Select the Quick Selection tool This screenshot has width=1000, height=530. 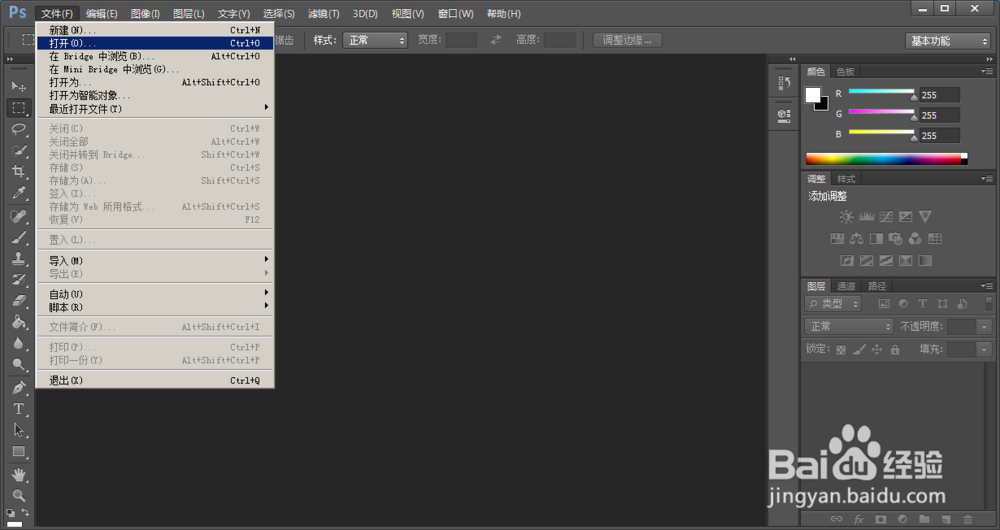tap(18, 151)
